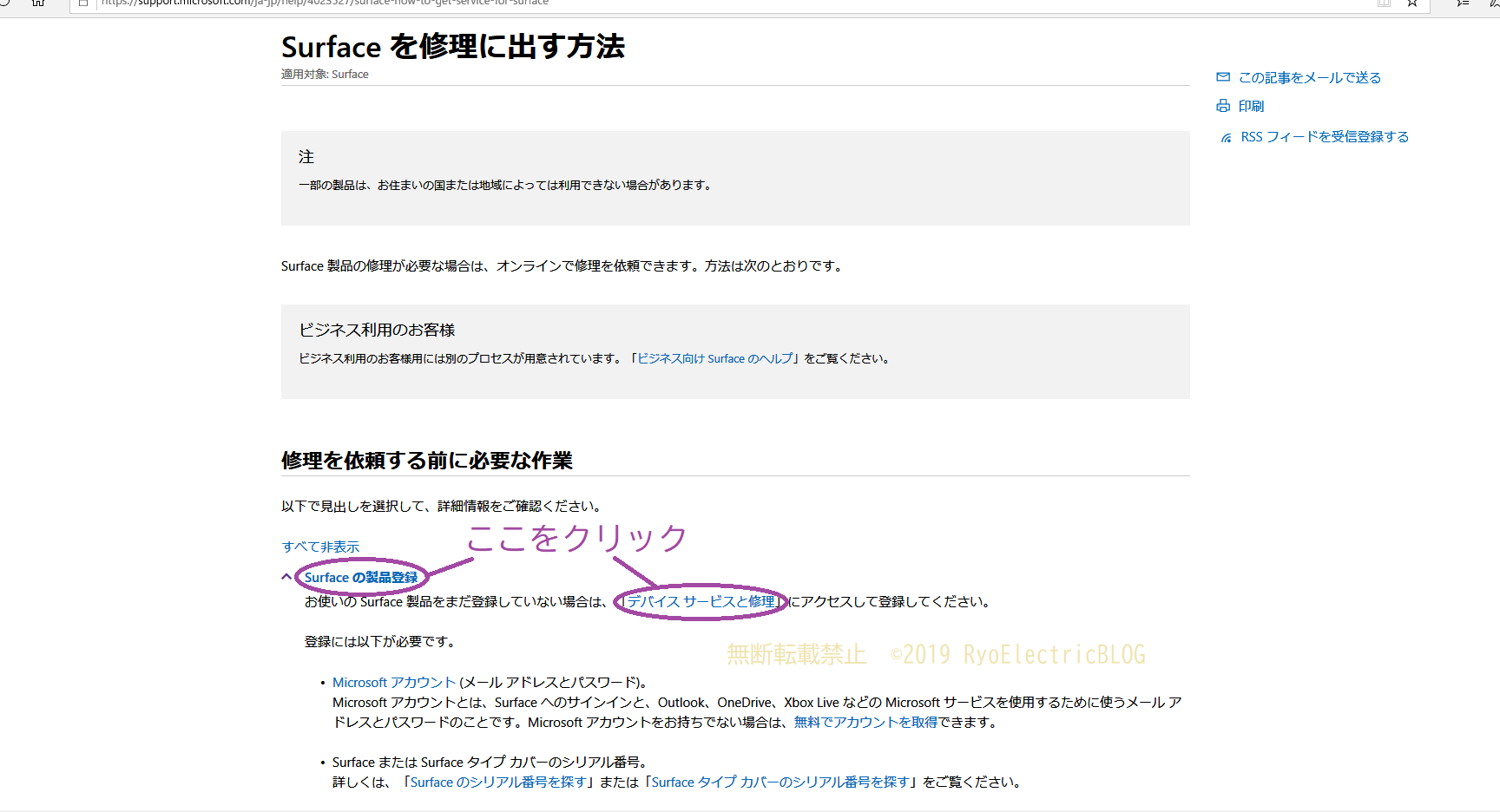Collapse the Surface の製品登録 section chevron
The width and height of the screenshot is (1500, 812).
[x=286, y=577]
